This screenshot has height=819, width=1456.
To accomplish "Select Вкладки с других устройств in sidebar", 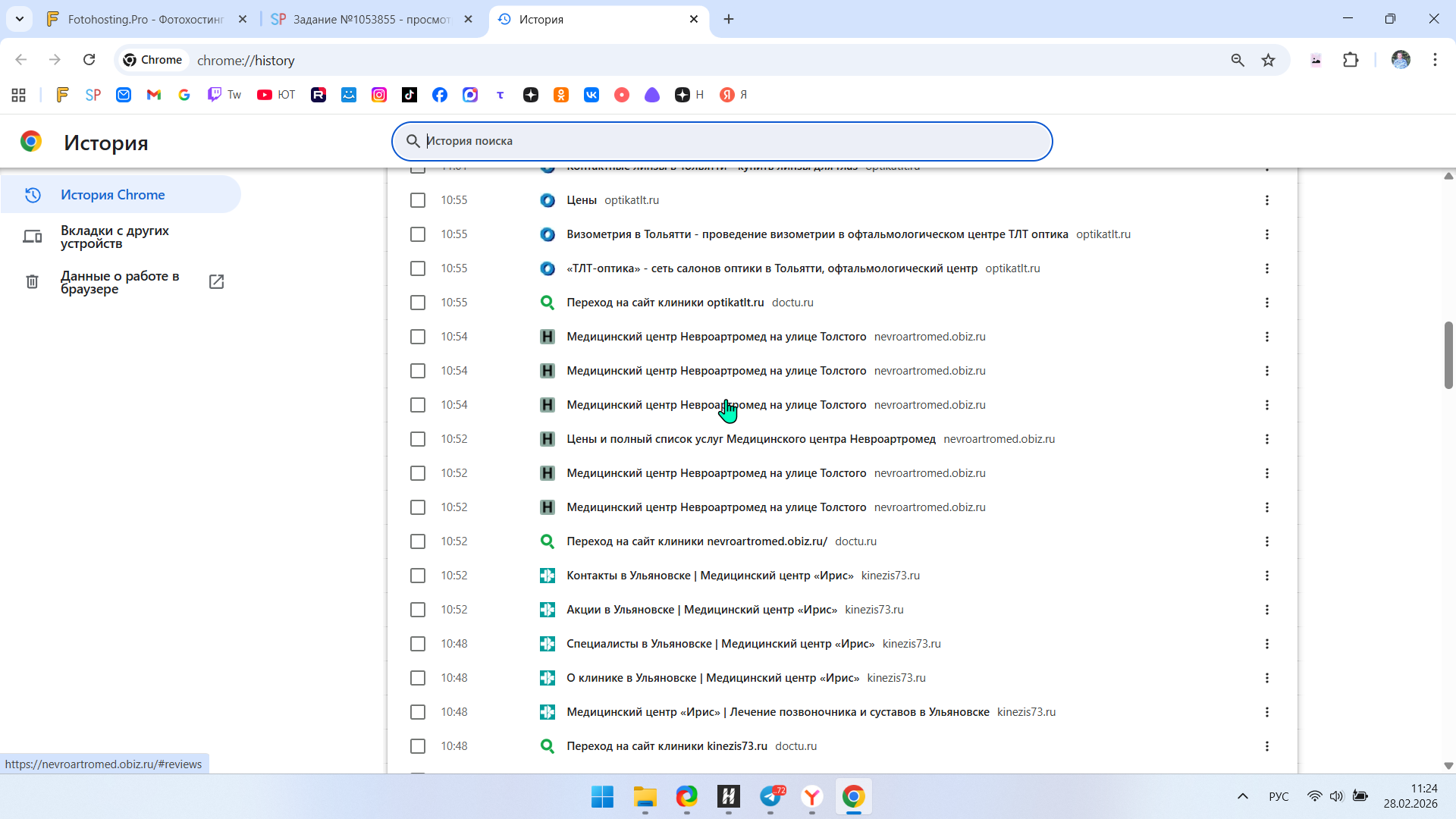I will point(115,237).
